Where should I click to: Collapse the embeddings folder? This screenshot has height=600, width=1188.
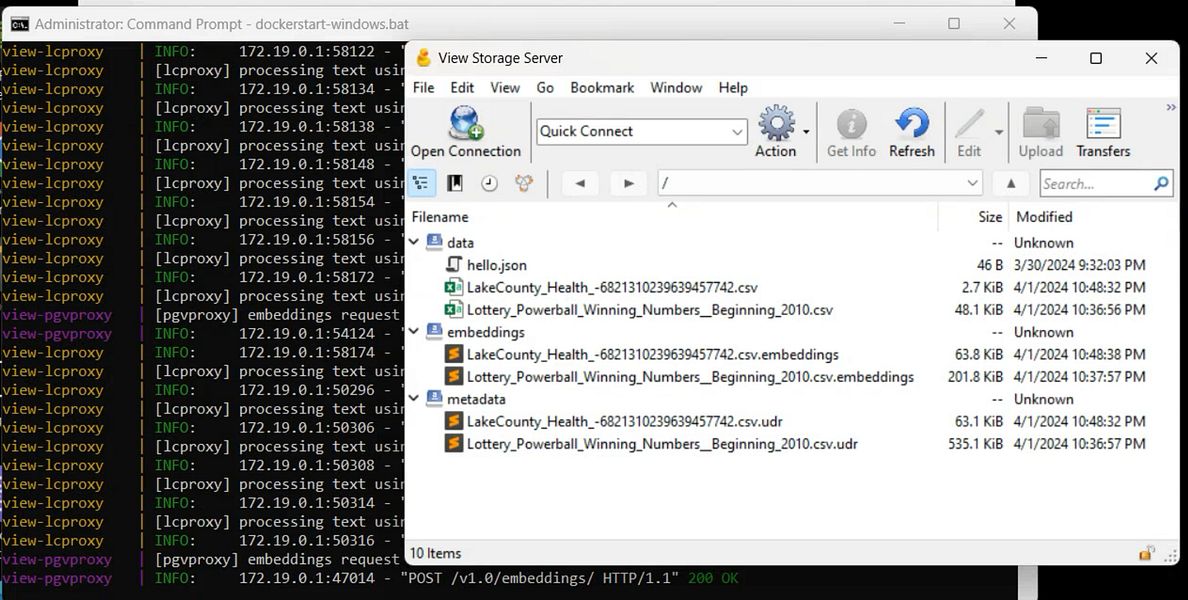[414, 331]
